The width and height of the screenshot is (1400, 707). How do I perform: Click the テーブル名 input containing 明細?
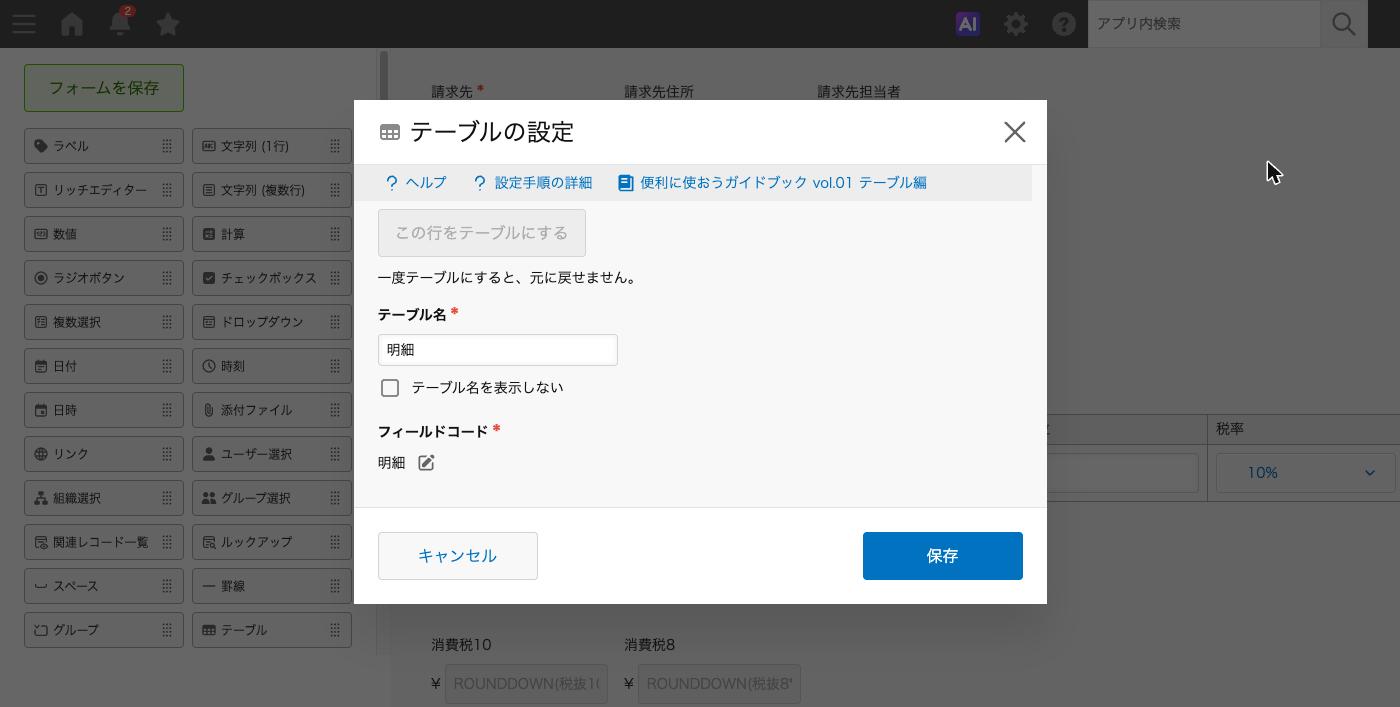tap(498, 350)
